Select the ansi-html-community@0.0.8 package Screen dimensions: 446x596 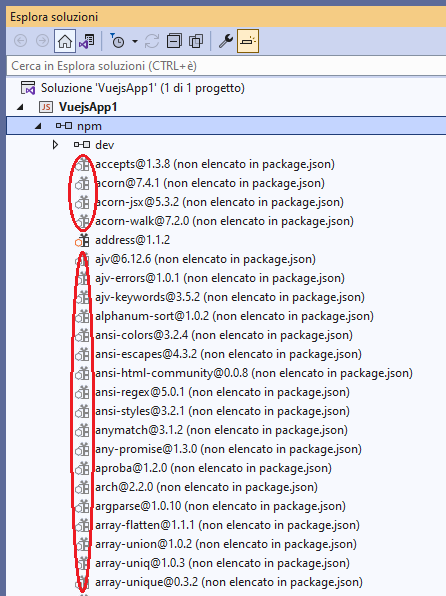254,373
